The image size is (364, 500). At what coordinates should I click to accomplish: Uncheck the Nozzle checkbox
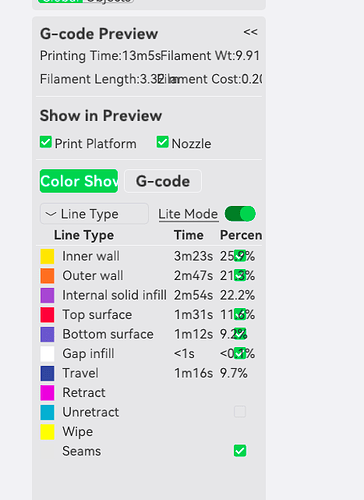[162, 142]
